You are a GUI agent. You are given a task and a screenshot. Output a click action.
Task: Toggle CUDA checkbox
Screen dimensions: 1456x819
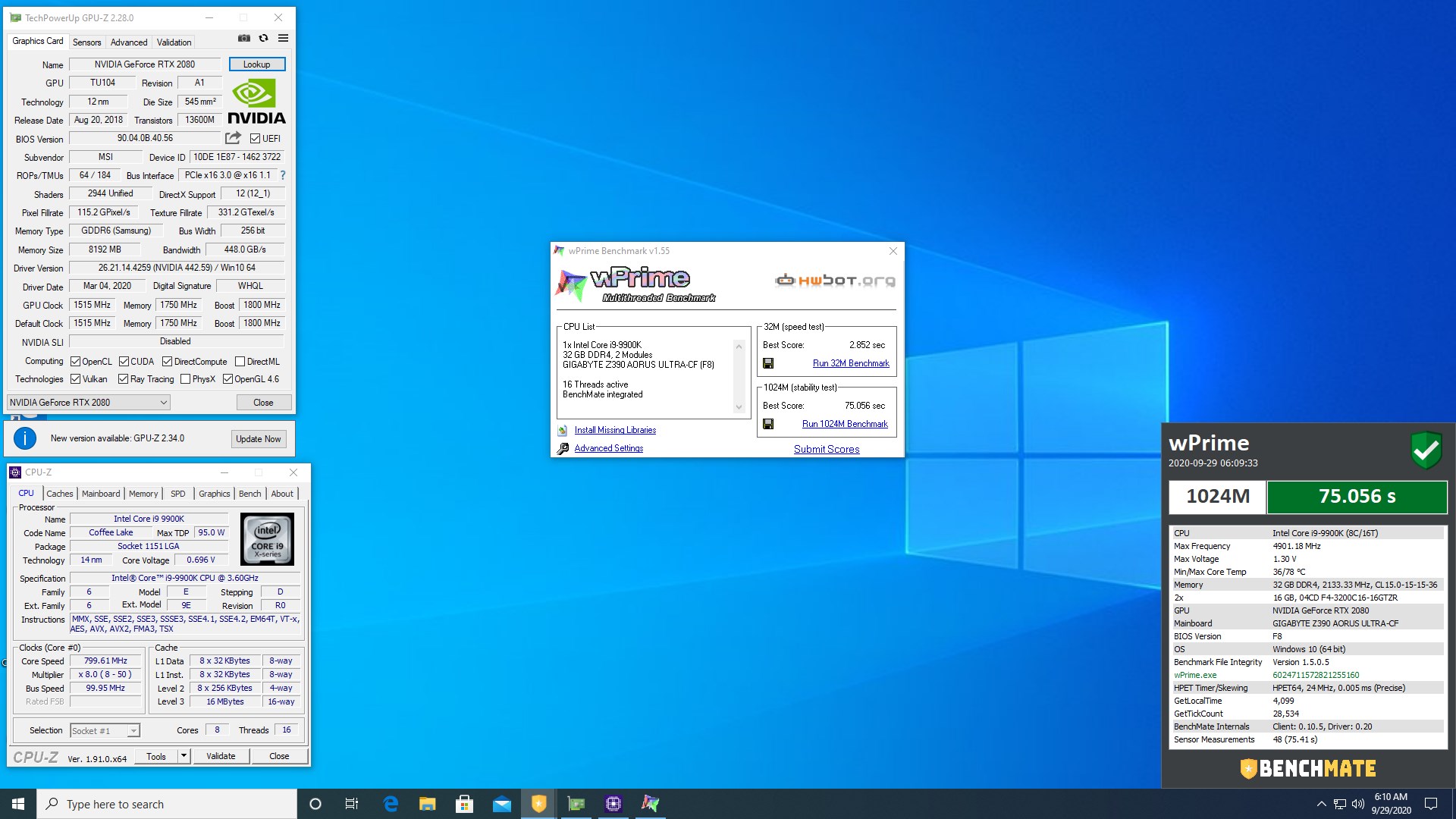124,362
